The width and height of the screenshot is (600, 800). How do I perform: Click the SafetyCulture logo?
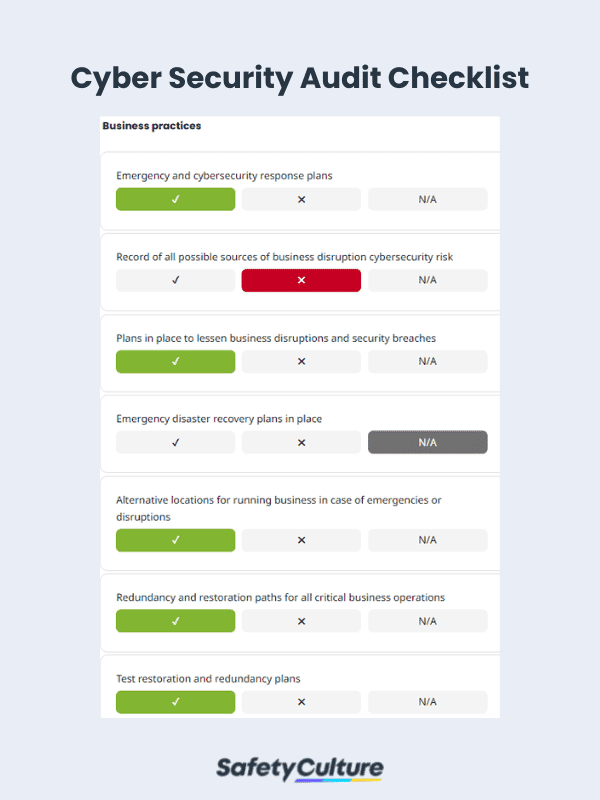pos(300,768)
